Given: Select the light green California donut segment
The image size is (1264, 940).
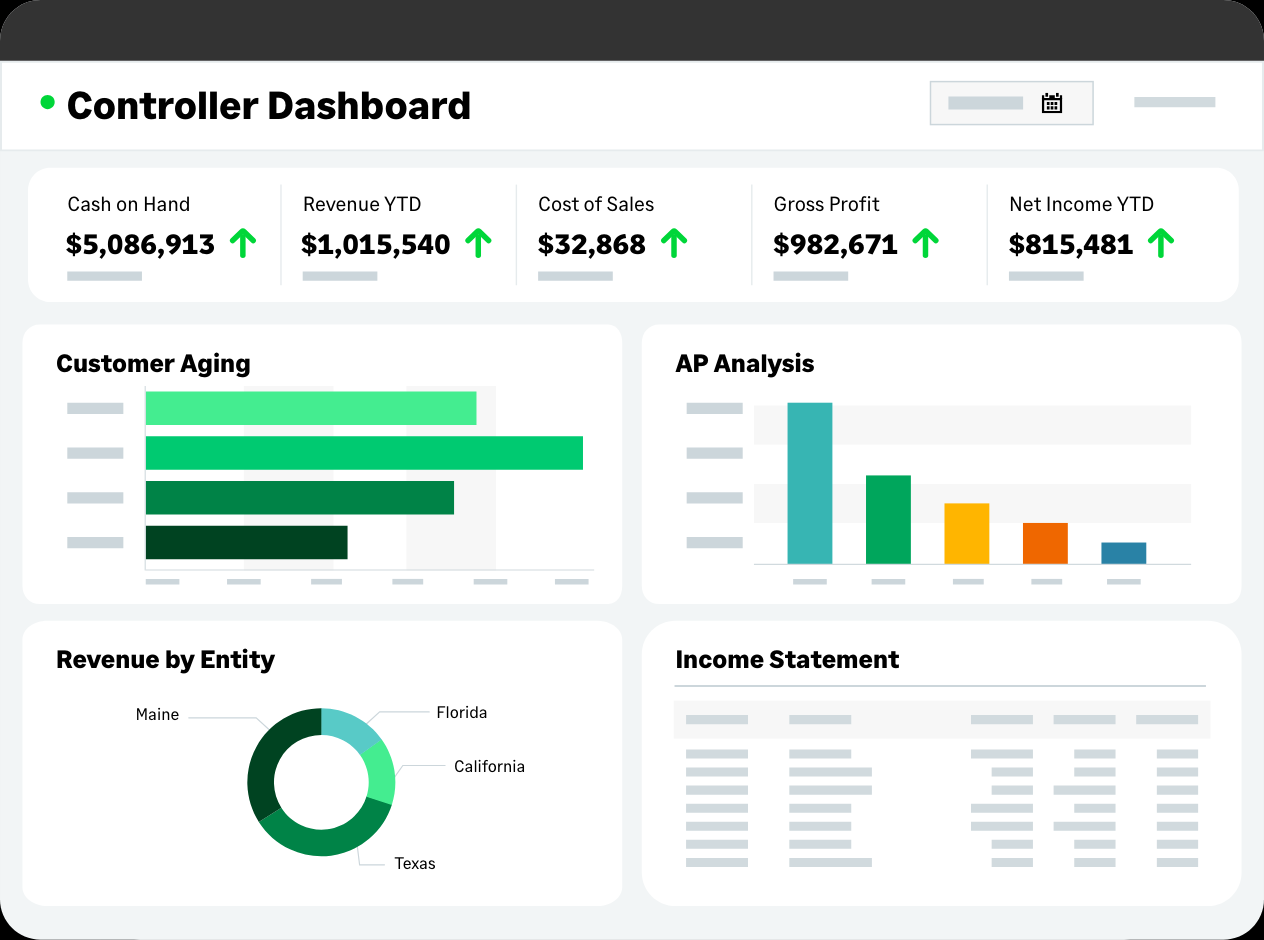Looking at the screenshot, I should tap(381, 772).
